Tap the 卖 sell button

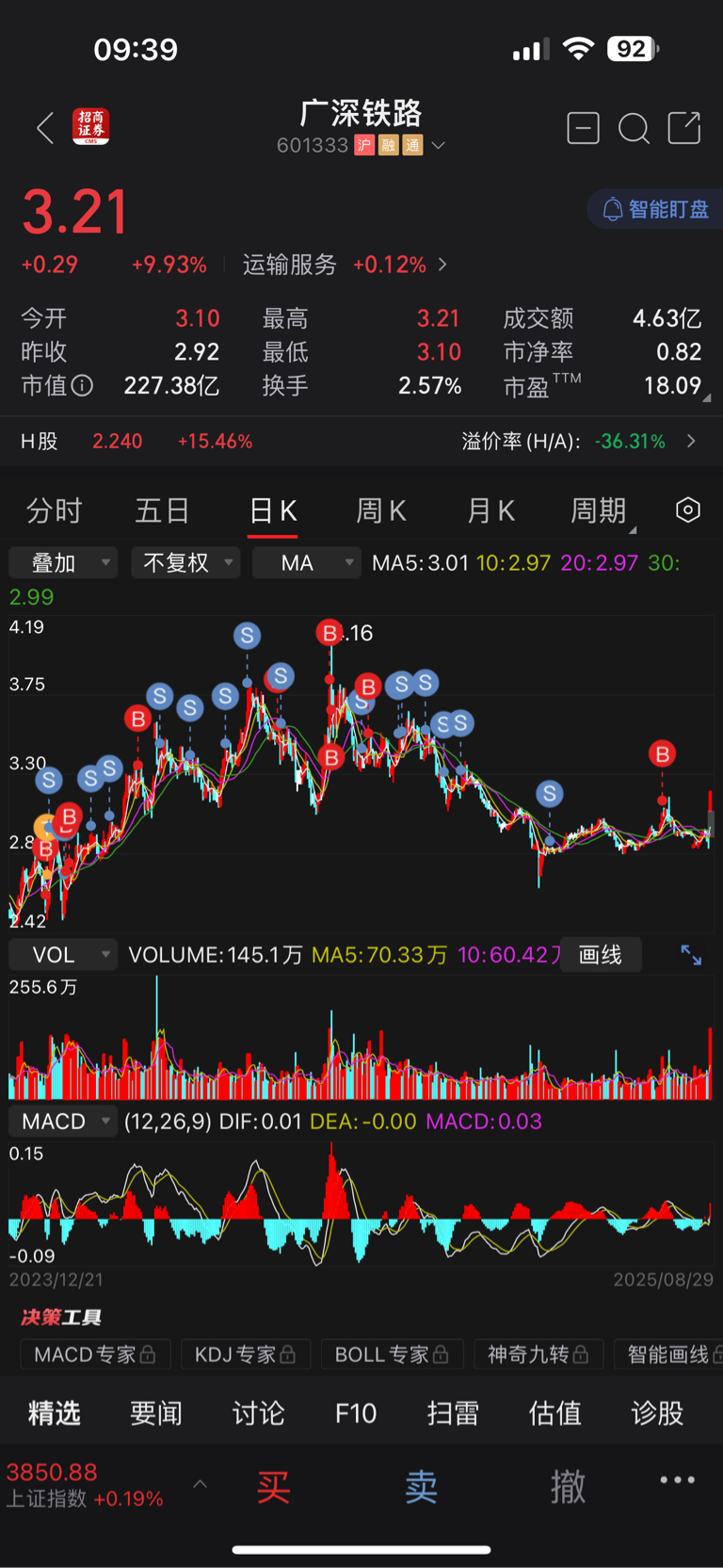coord(421,1487)
